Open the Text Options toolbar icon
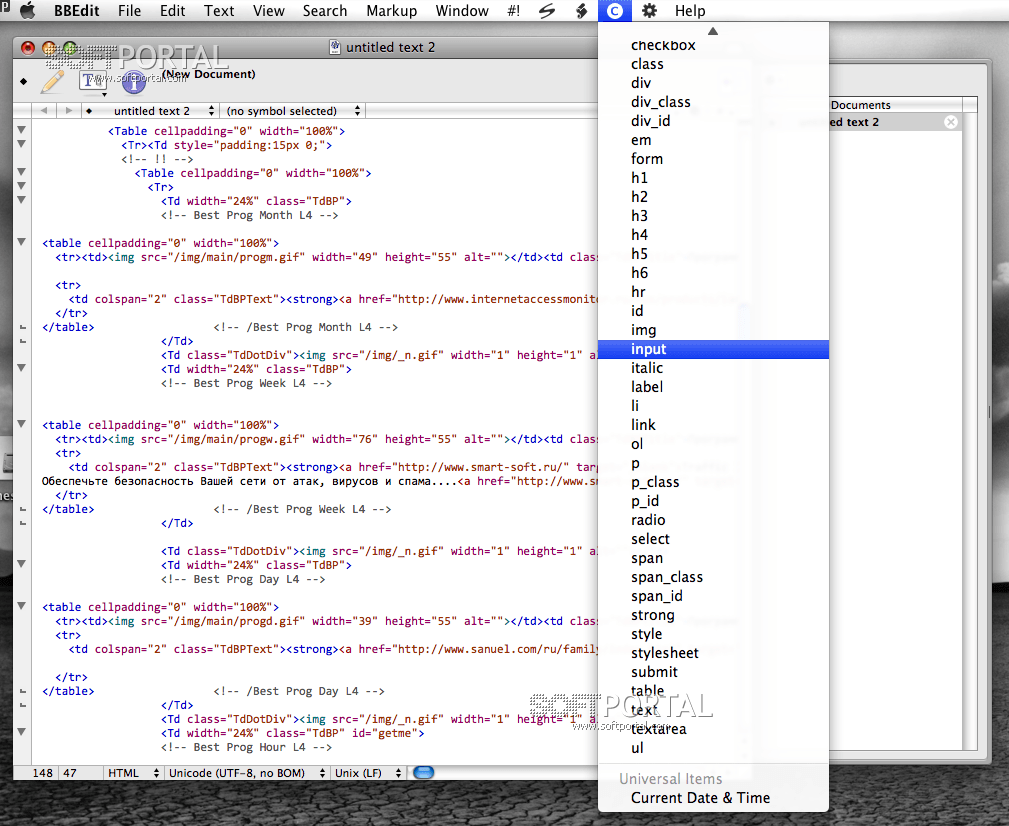This screenshot has width=1009, height=826. (x=94, y=80)
